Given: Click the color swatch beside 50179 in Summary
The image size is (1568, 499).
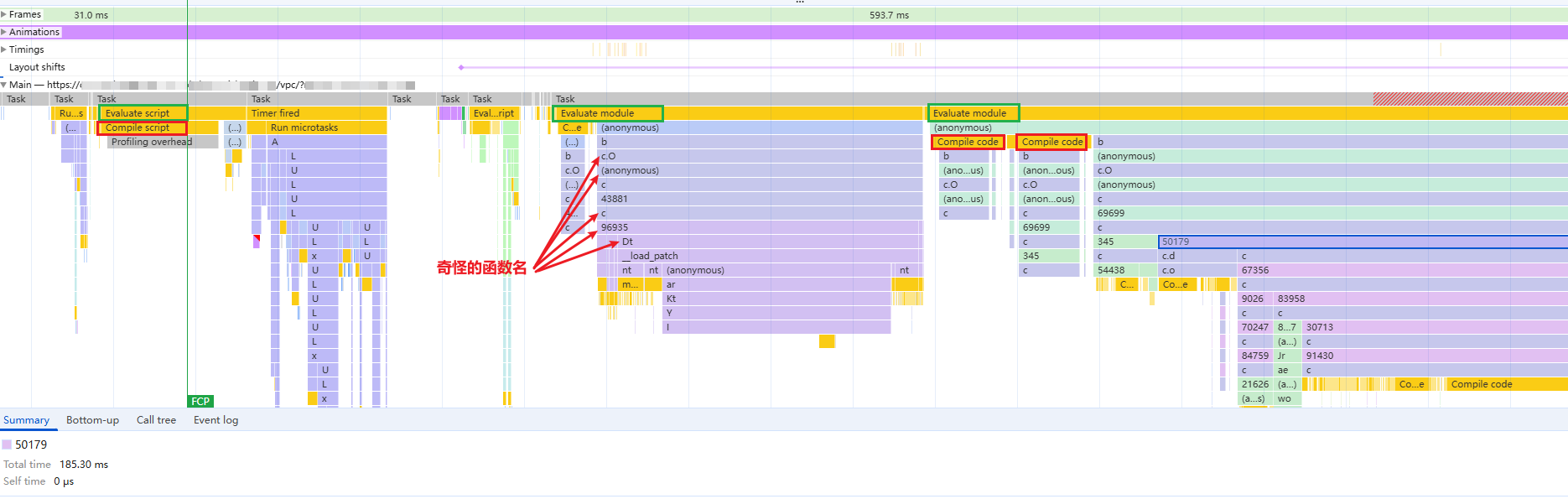Looking at the screenshot, I should tap(7, 444).
